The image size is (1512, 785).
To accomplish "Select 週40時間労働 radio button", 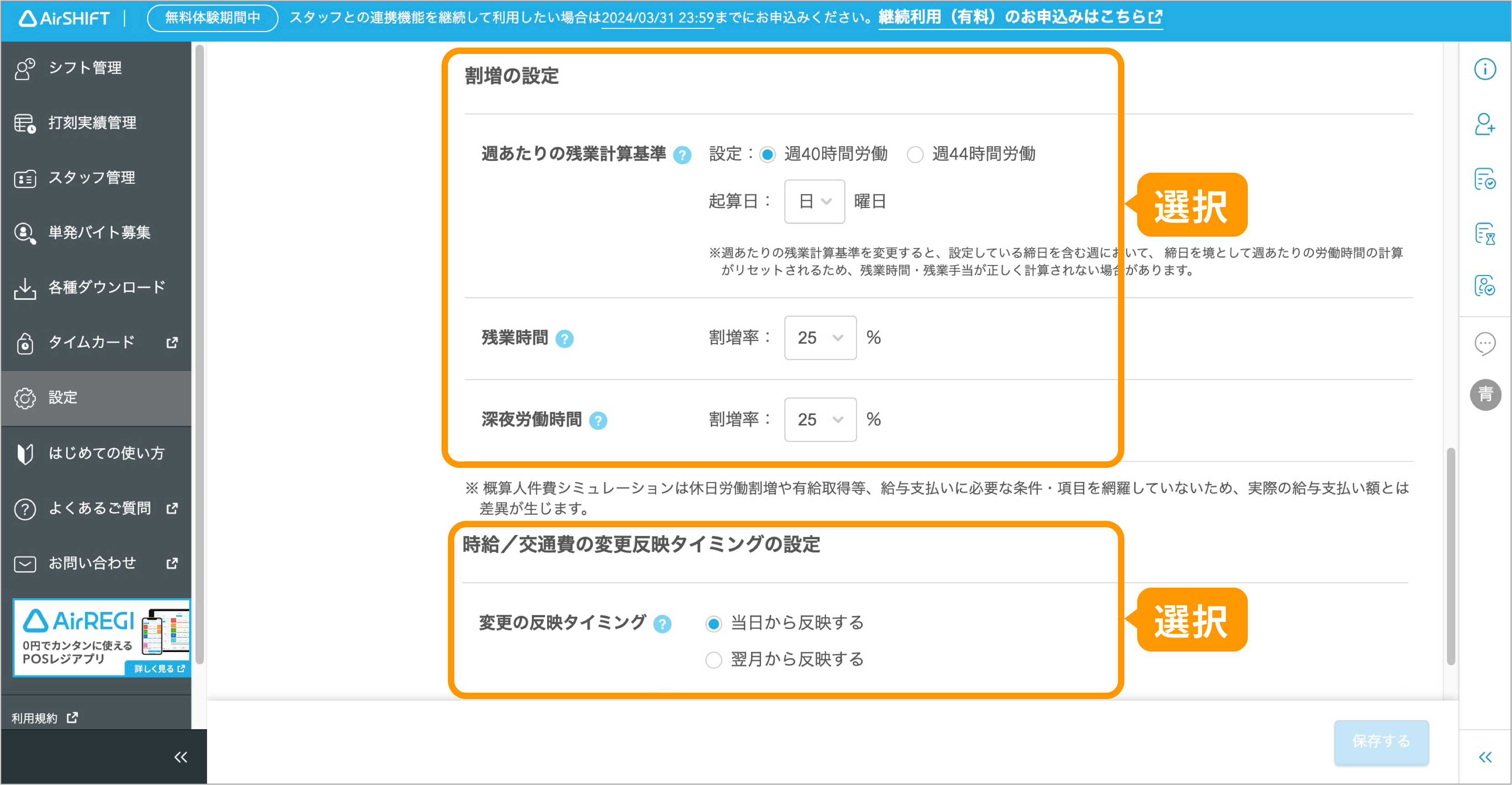I will pyautogui.click(x=767, y=154).
